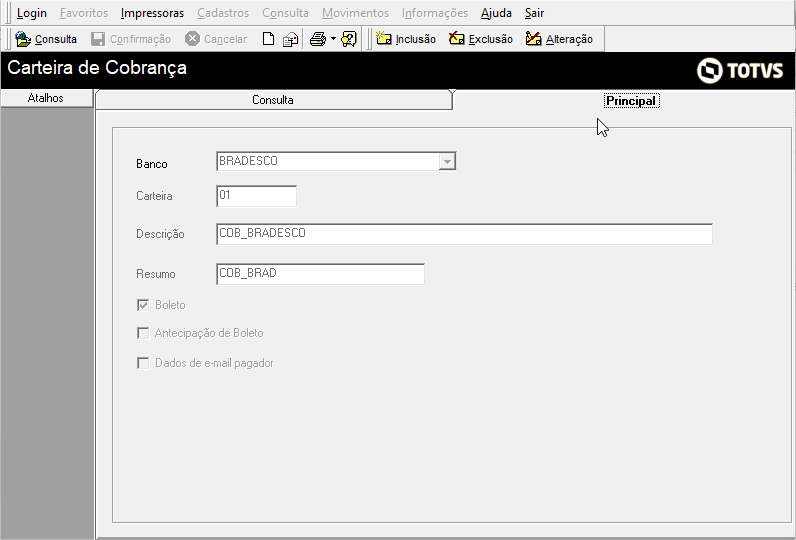
Task: Select the Principal tab
Action: [632, 101]
